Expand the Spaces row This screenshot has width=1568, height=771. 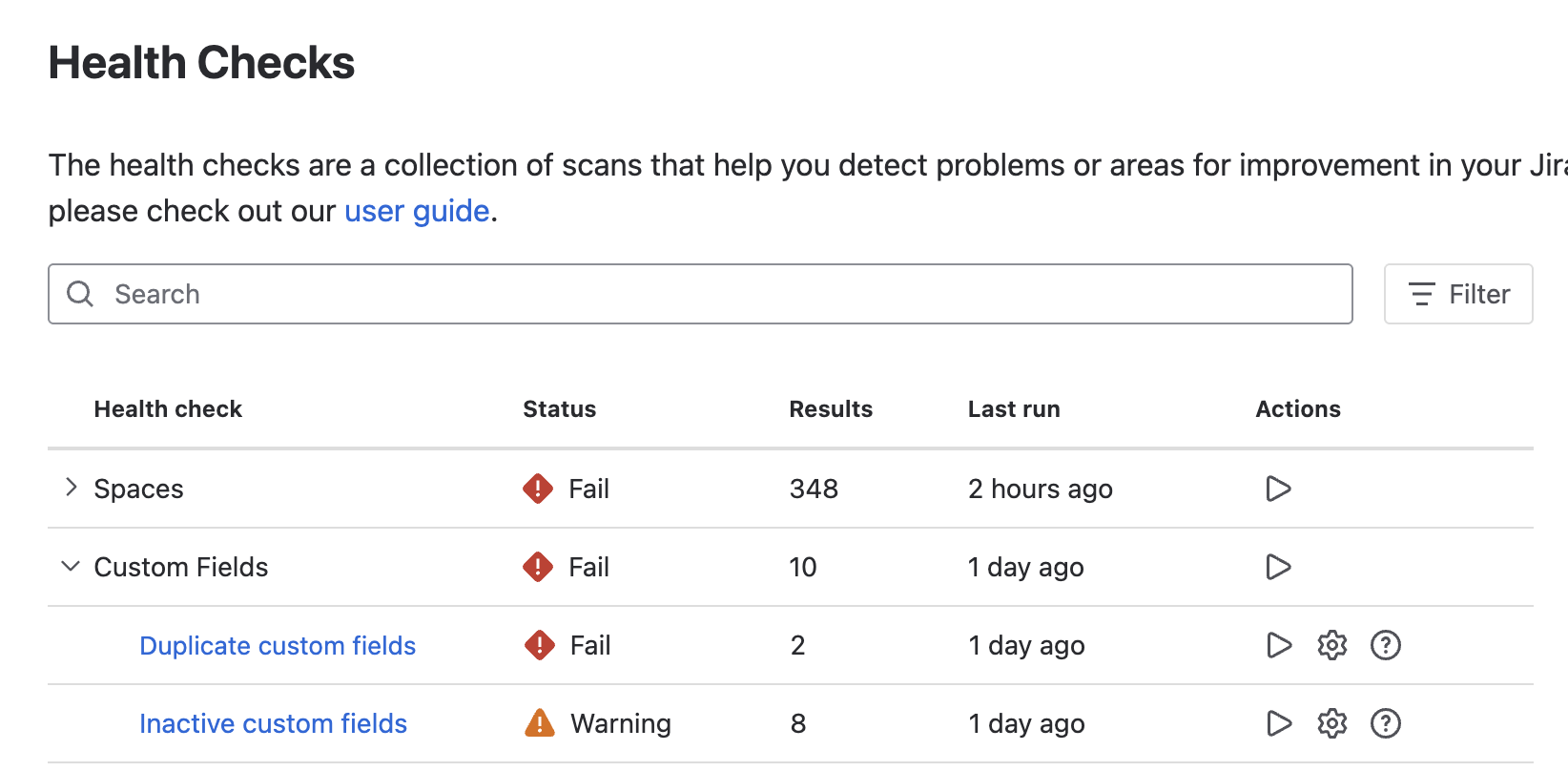pyautogui.click(x=71, y=488)
